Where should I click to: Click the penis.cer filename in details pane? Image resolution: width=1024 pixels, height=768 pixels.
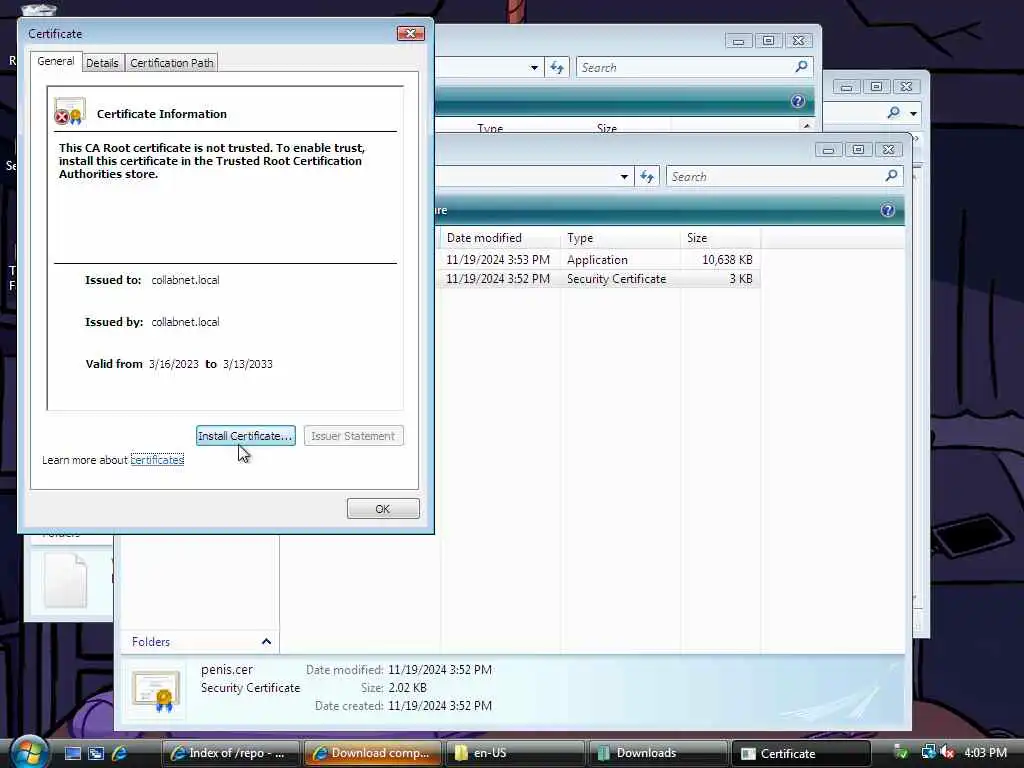[x=227, y=669]
